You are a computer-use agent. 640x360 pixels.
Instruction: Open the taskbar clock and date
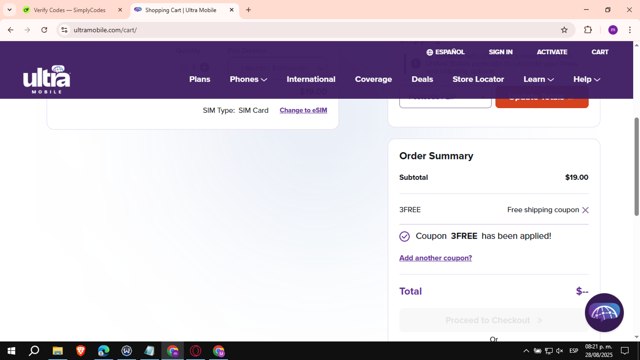598,351
